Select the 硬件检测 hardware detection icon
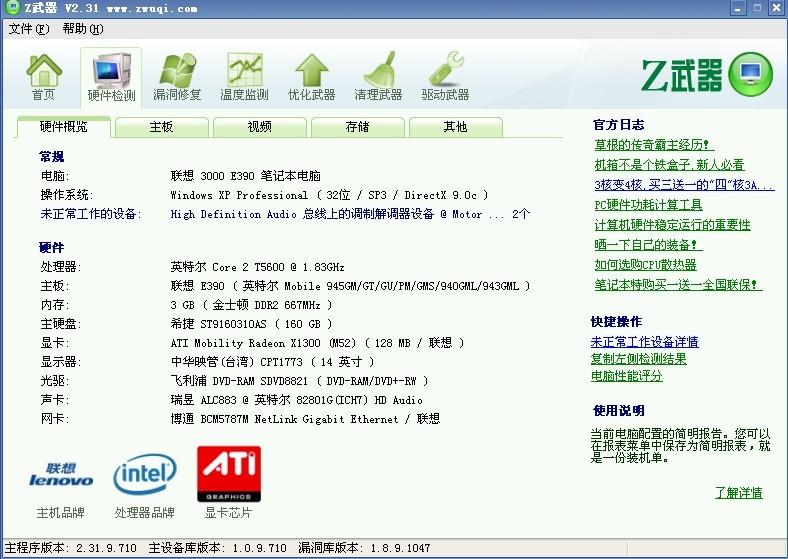 (111, 77)
